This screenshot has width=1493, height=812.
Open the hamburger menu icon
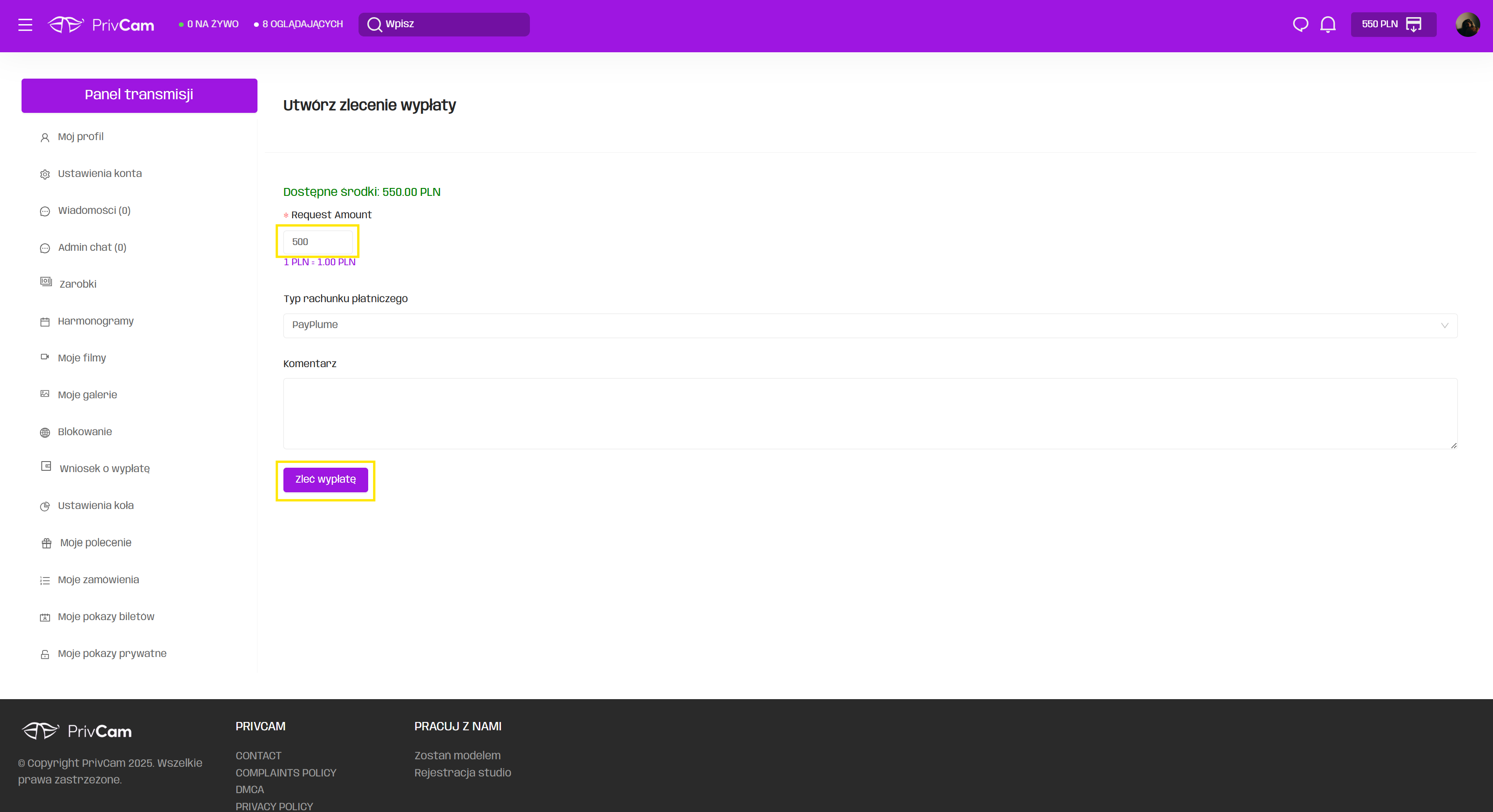click(x=25, y=25)
